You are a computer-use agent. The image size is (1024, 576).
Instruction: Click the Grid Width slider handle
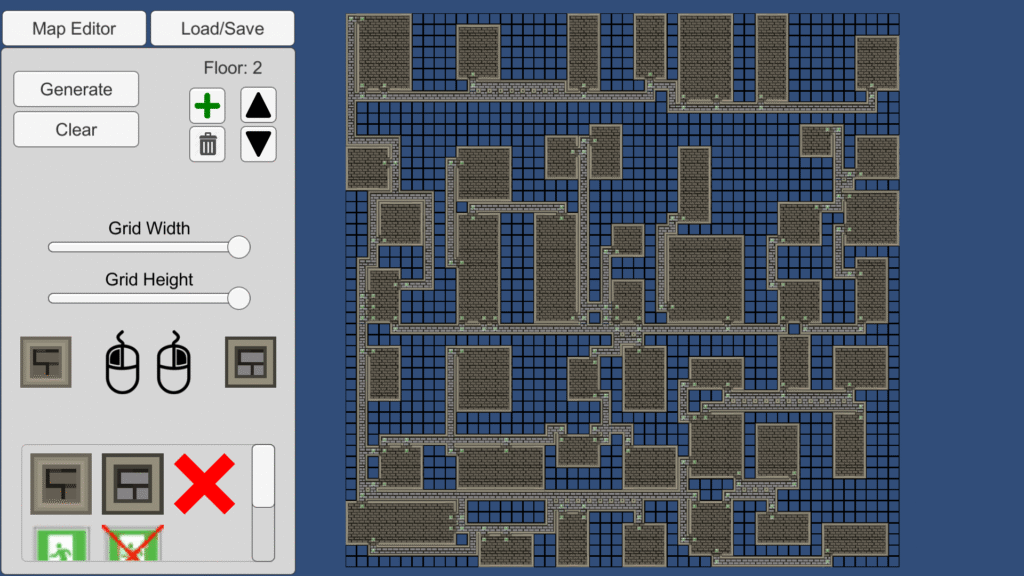239,248
